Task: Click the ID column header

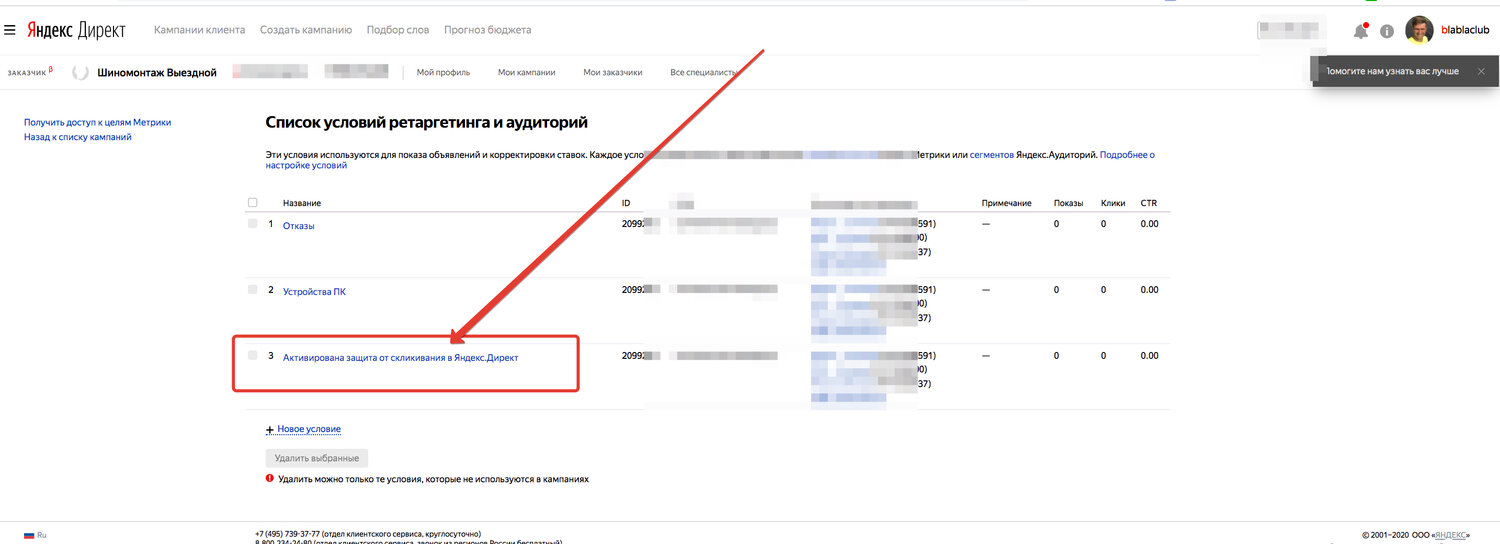Action: [x=626, y=203]
